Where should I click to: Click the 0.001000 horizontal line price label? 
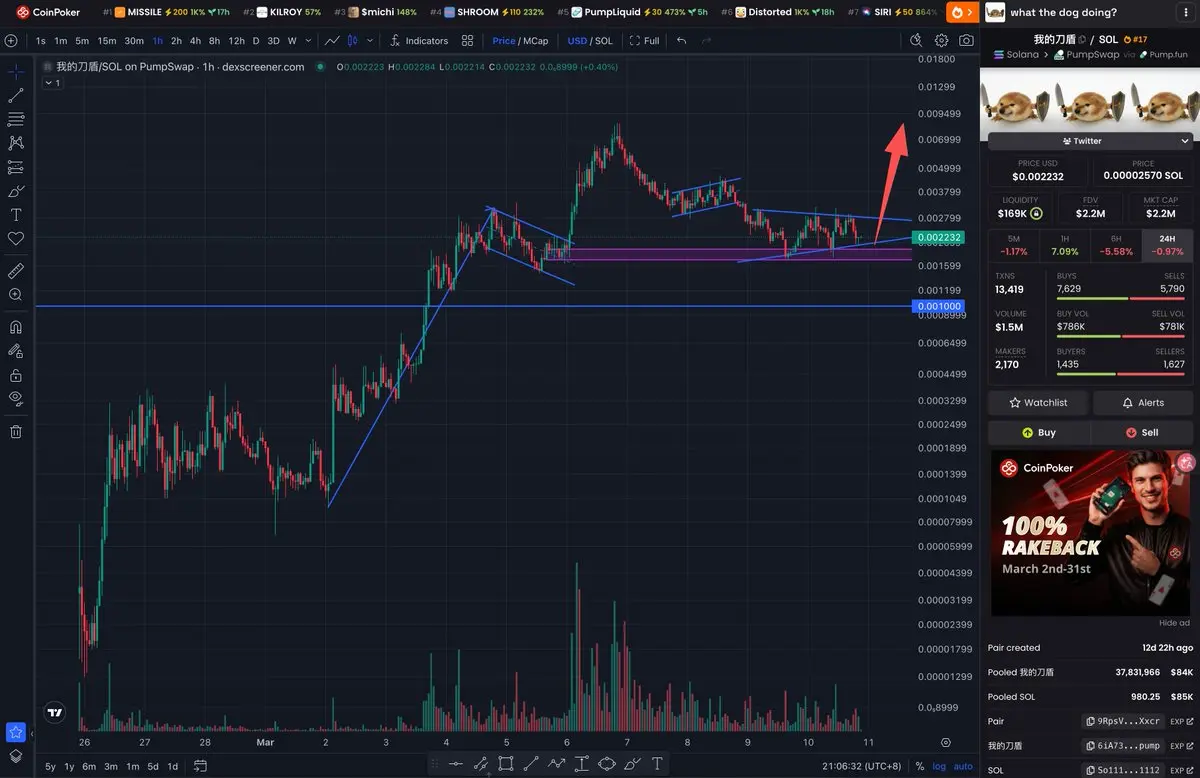click(x=940, y=306)
